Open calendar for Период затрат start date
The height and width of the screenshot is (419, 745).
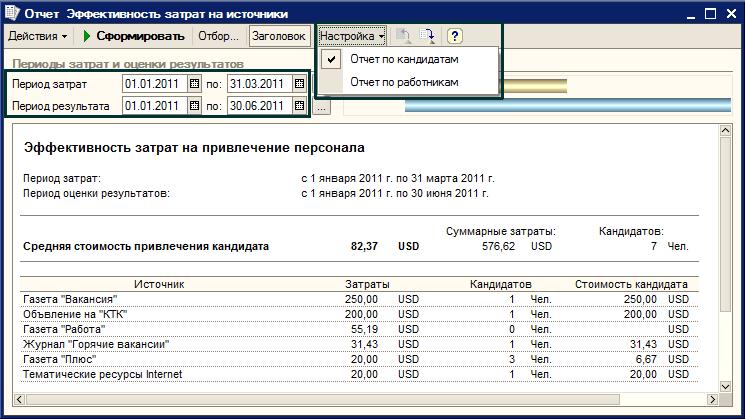click(x=195, y=83)
